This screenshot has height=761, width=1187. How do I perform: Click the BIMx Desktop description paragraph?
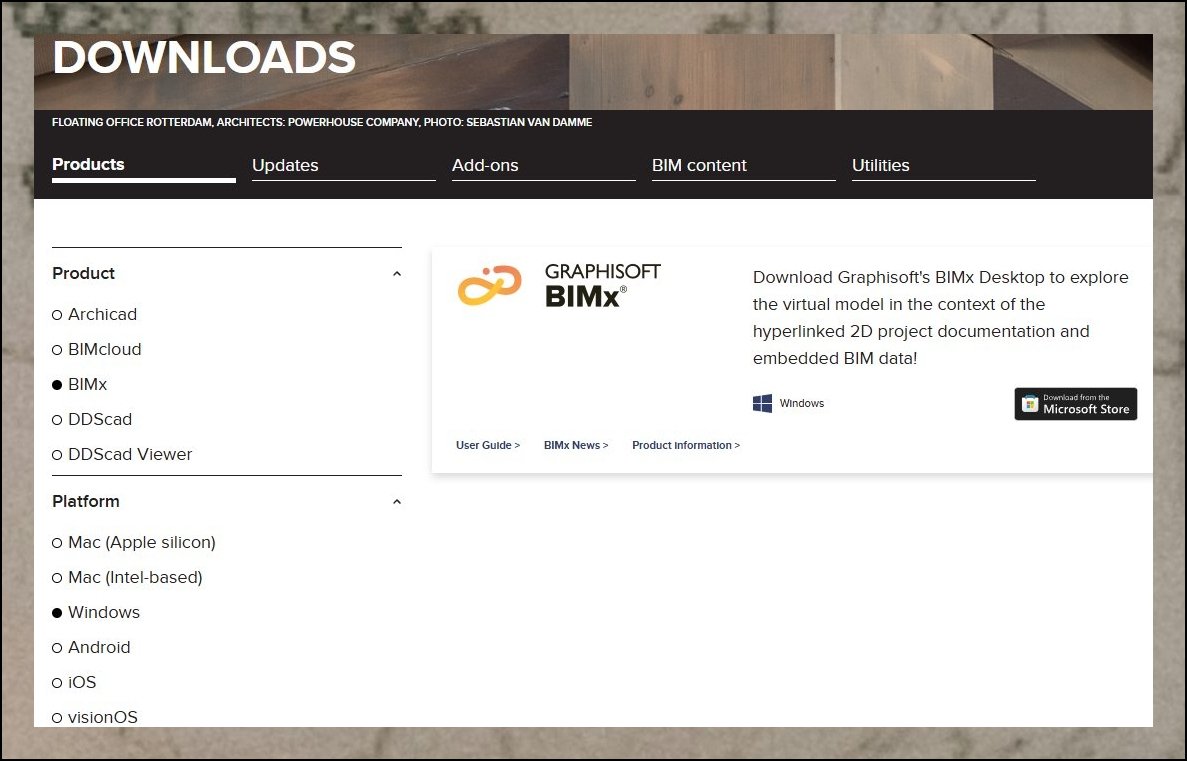(940, 318)
